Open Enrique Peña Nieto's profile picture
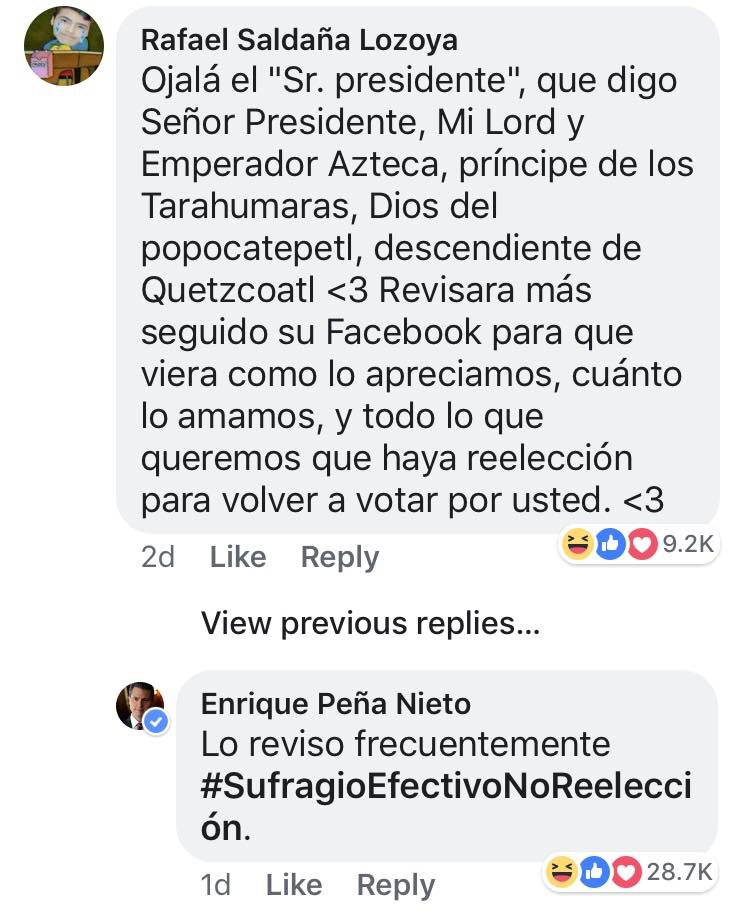Viewport: 749px width, 918px height. [140, 705]
